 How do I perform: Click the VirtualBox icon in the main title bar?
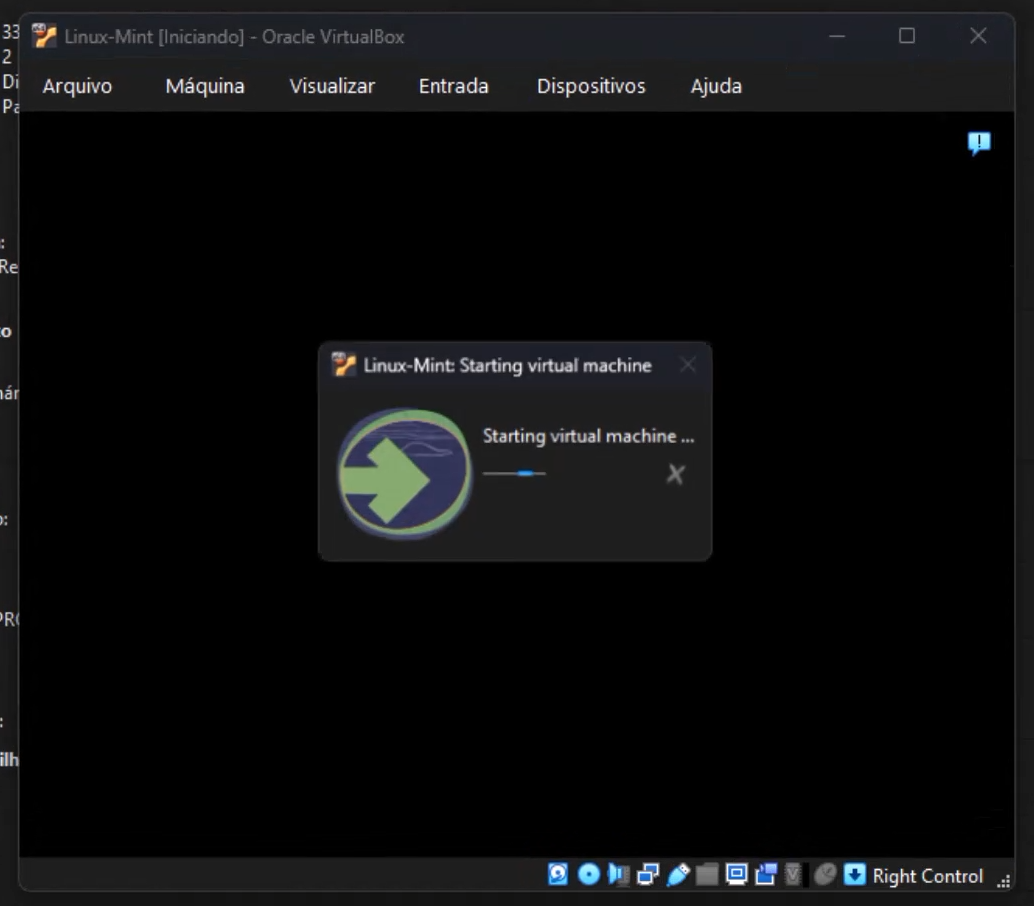pyautogui.click(x=44, y=36)
